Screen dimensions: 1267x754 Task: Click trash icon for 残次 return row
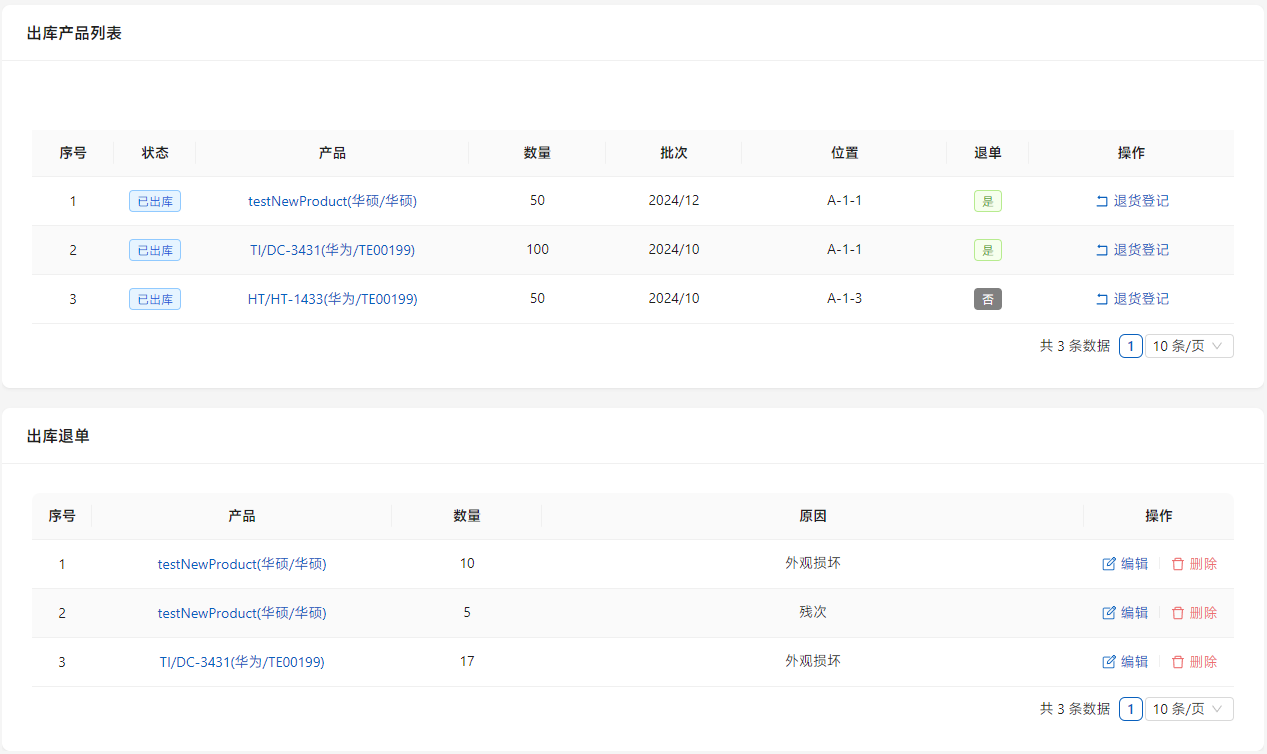click(1178, 613)
